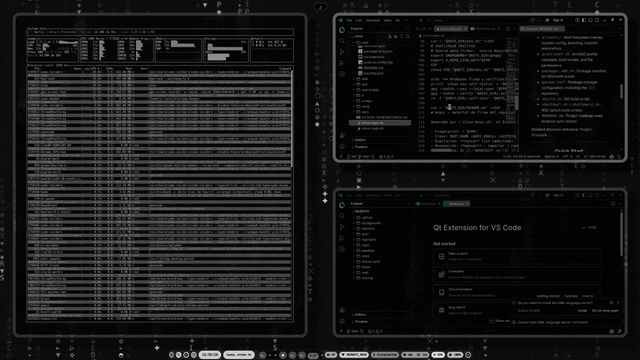Switch to the xinux-keys.sh editor tab
The width and height of the screenshot is (640, 360).
click(450, 29)
